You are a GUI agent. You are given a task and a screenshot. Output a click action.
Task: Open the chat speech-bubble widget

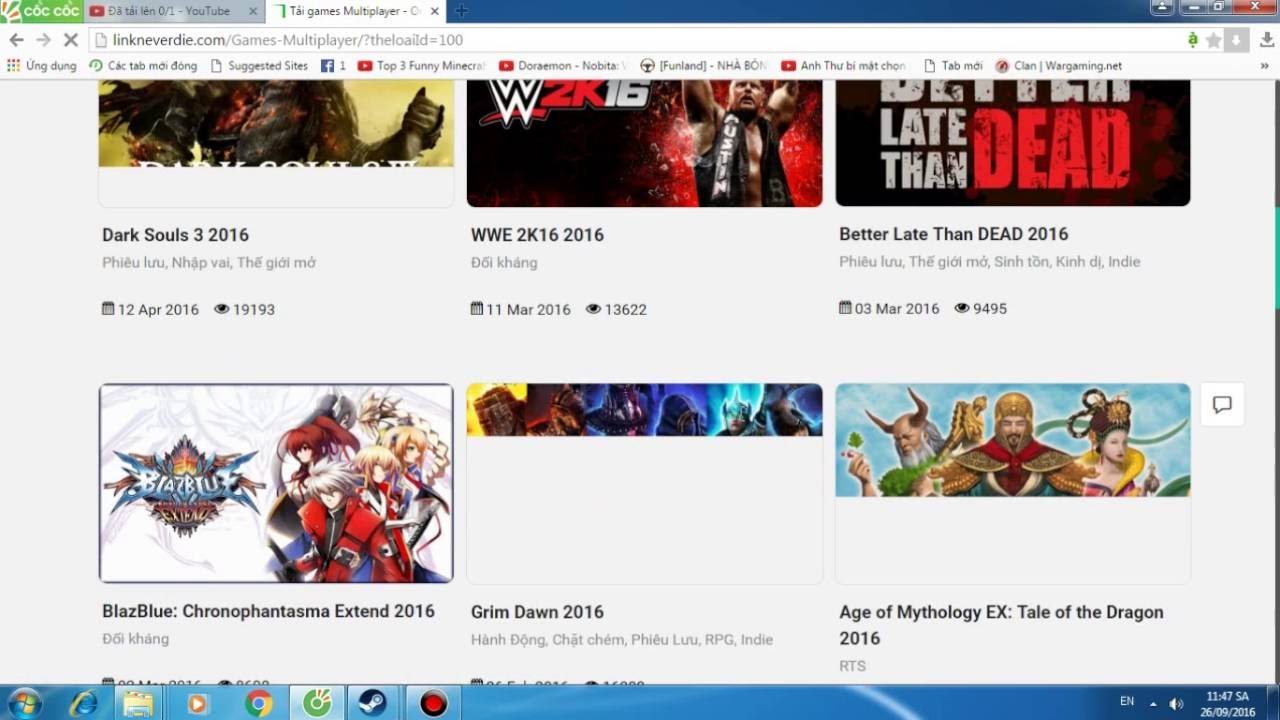coord(1222,404)
